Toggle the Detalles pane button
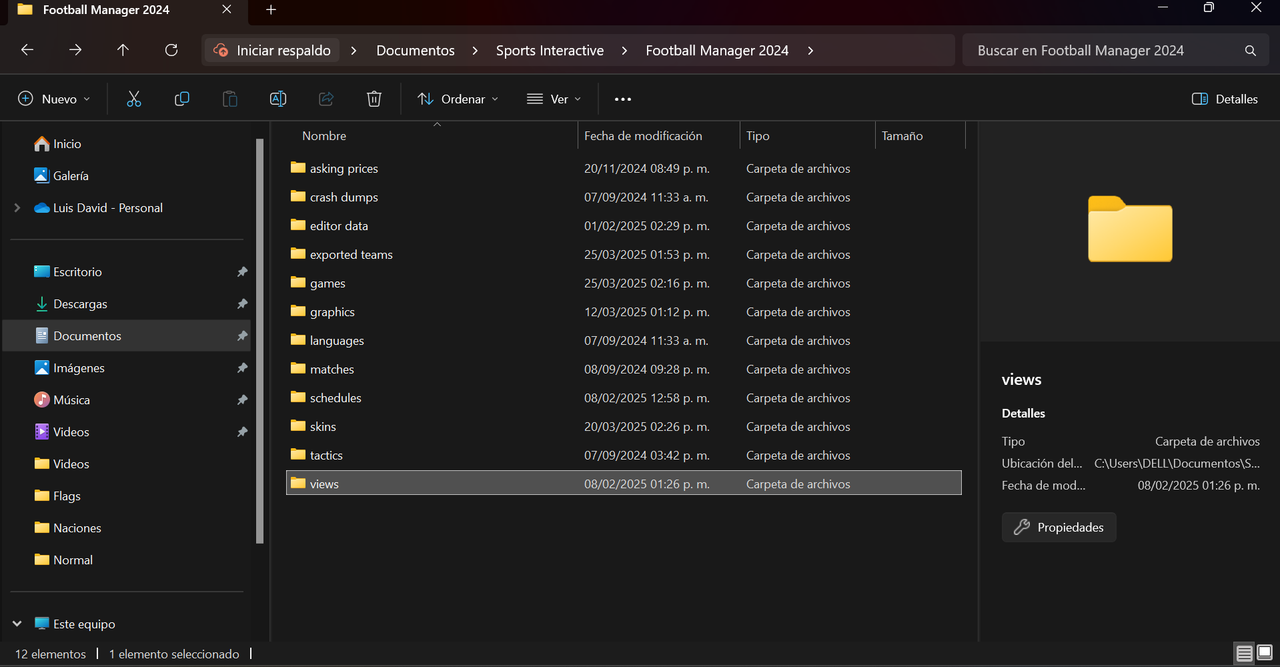Viewport: 1280px width, 667px height. (x=1225, y=99)
